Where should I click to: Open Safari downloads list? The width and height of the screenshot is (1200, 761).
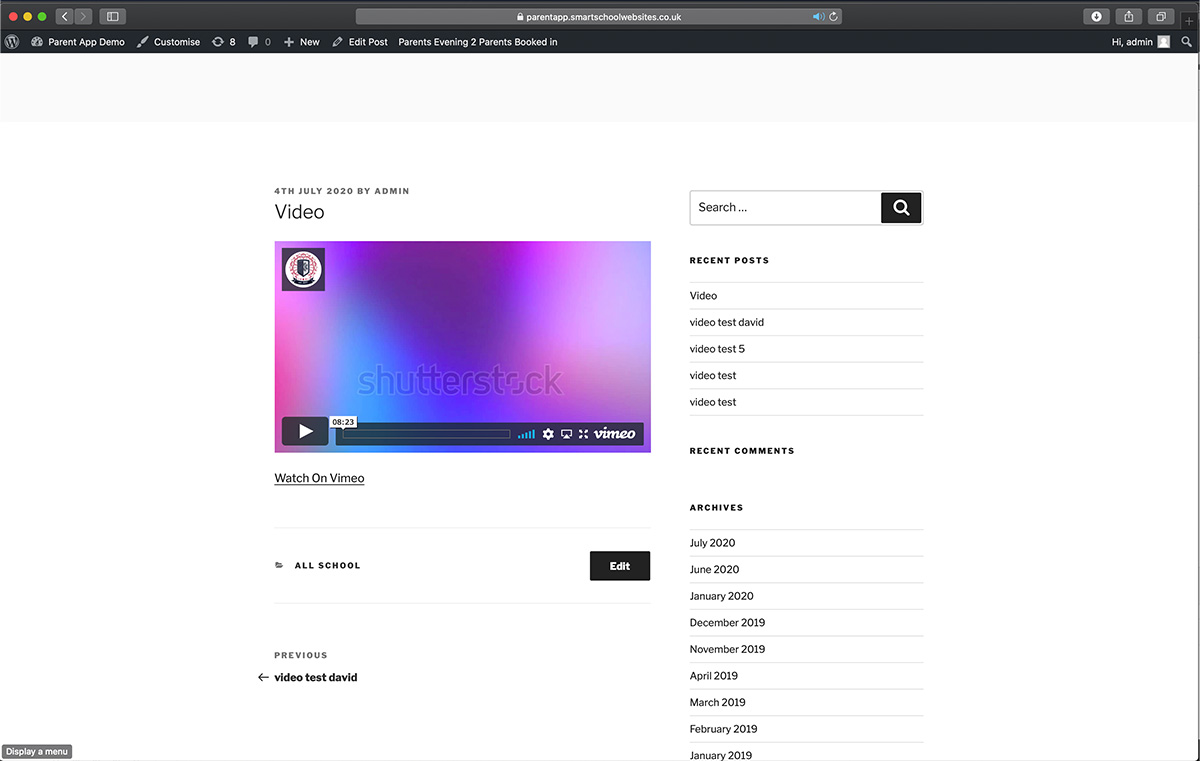click(1096, 17)
